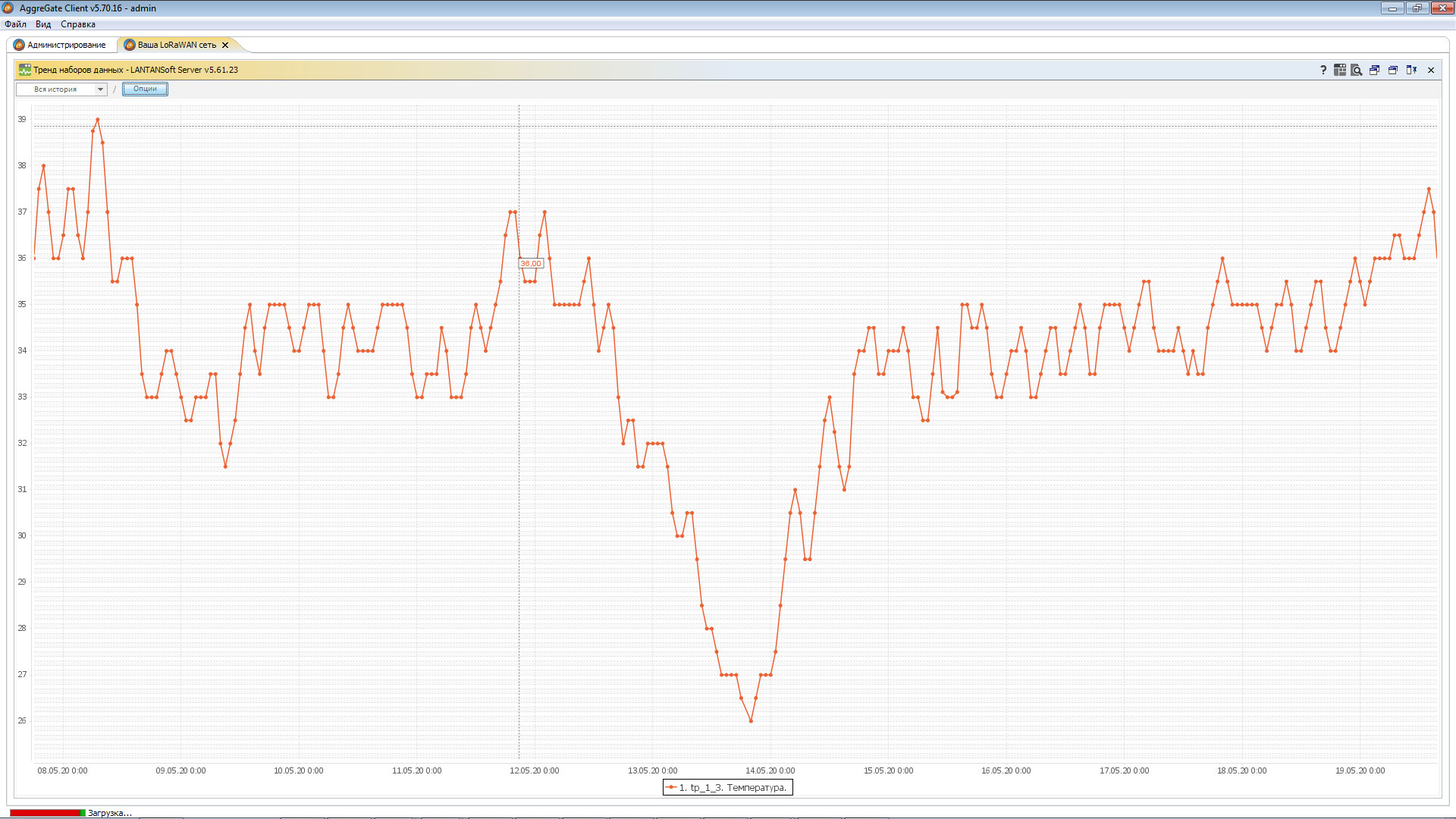This screenshot has width=1456, height=819.
Task: Open the Вид menu
Action: pyautogui.click(x=43, y=24)
